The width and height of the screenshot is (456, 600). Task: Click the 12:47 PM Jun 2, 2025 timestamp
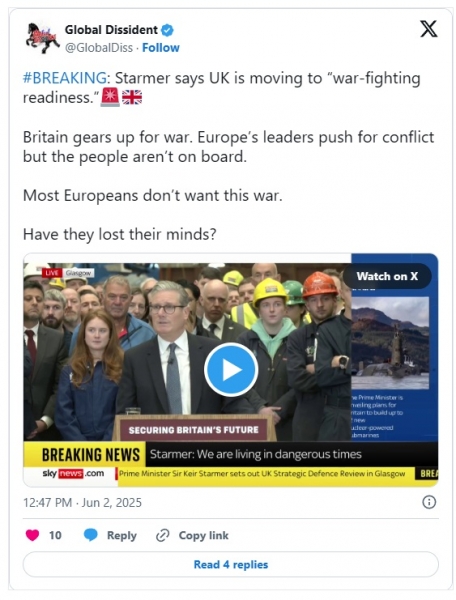click(82, 502)
